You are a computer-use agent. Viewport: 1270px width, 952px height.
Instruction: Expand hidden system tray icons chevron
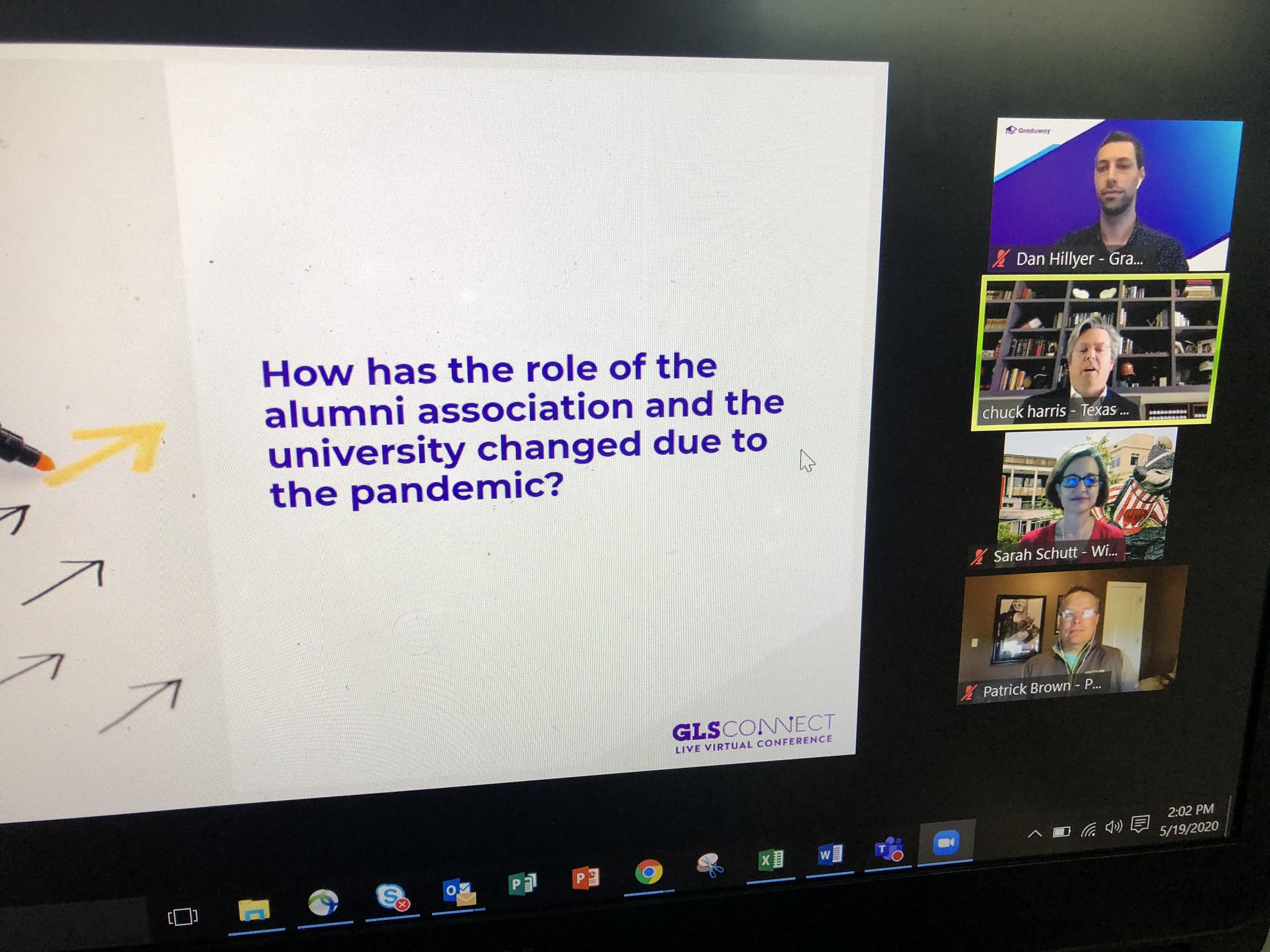pos(1034,834)
